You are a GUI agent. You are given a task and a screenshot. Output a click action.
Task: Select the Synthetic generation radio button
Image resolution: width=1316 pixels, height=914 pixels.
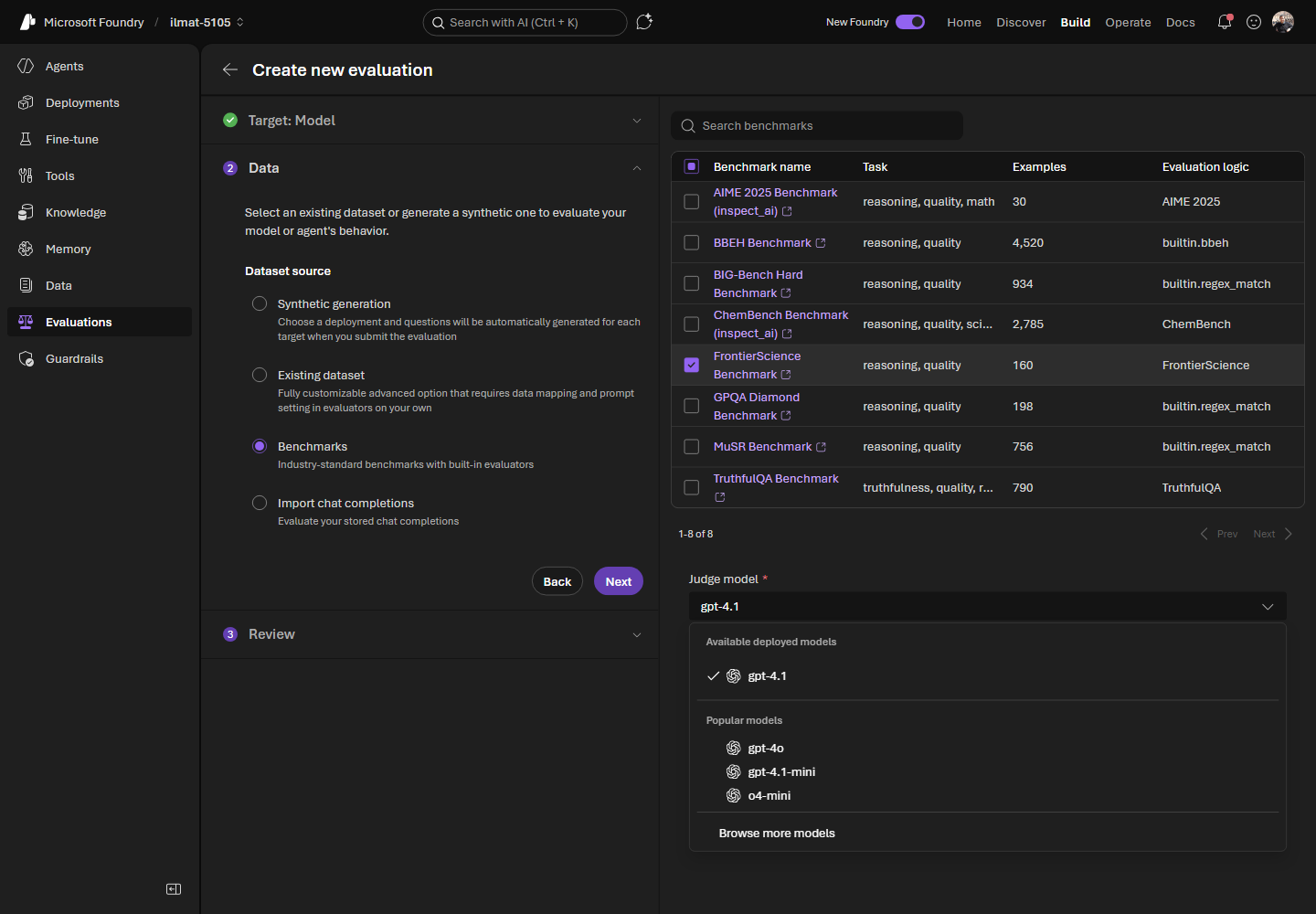click(260, 303)
